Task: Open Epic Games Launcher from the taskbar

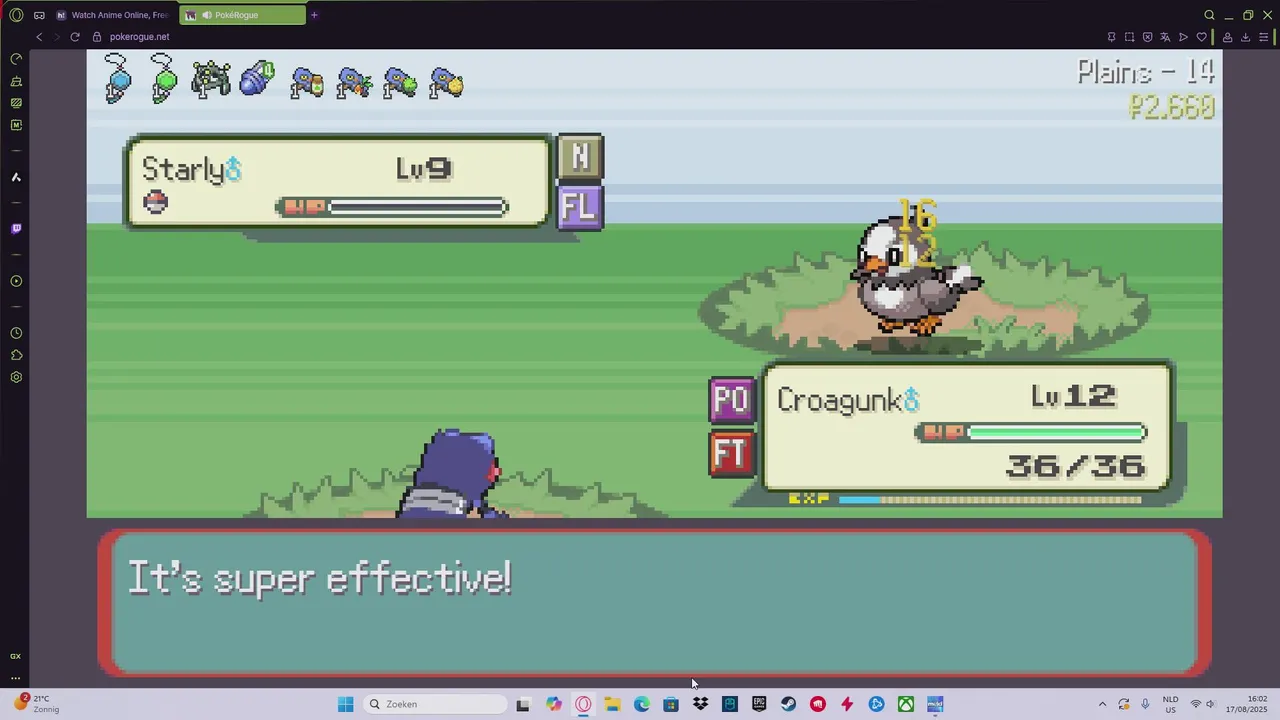Action: [759, 704]
